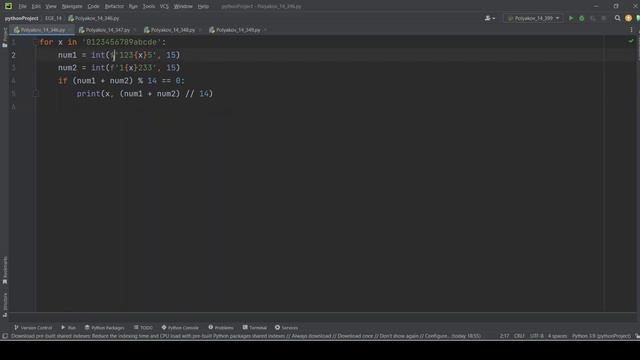Open the Code menu
Screen dimensions: 640x360
click(x=93, y=6)
